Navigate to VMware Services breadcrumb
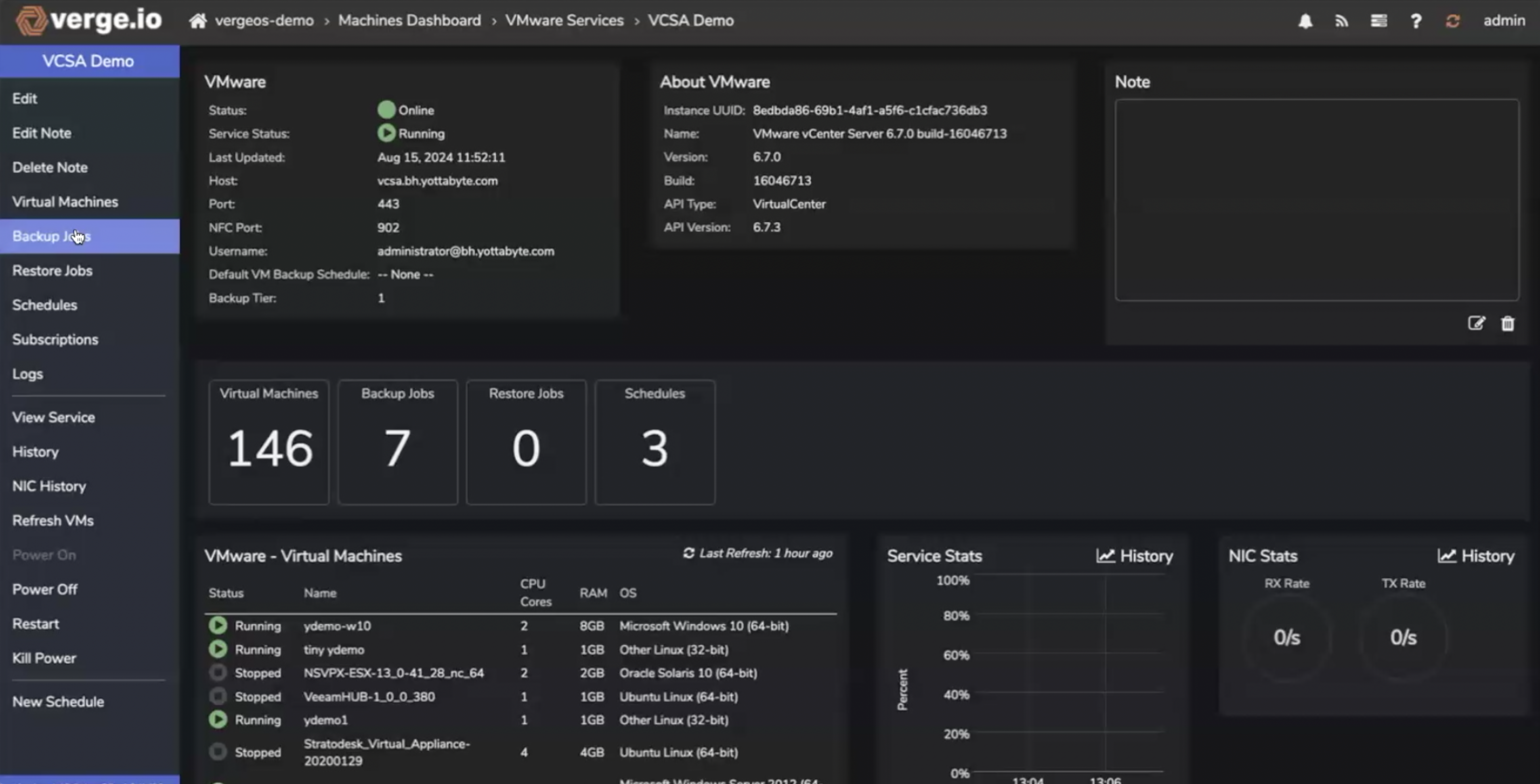This screenshot has width=1540, height=784. [564, 20]
